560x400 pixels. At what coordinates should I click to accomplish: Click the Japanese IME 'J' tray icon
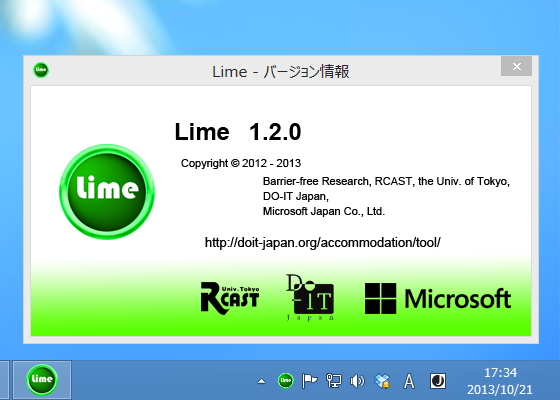point(438,381)
